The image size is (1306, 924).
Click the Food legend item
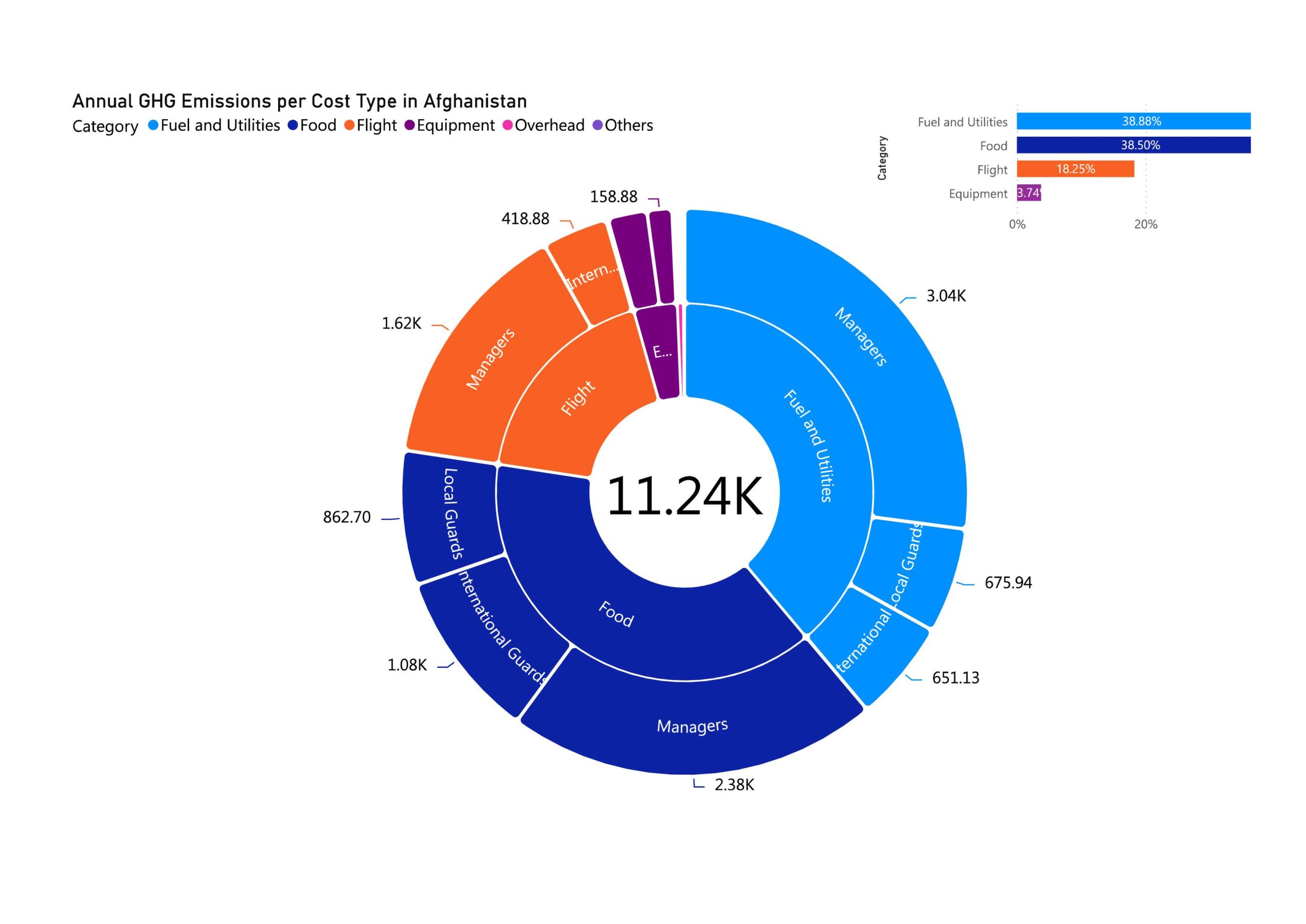tap(317, 125)
